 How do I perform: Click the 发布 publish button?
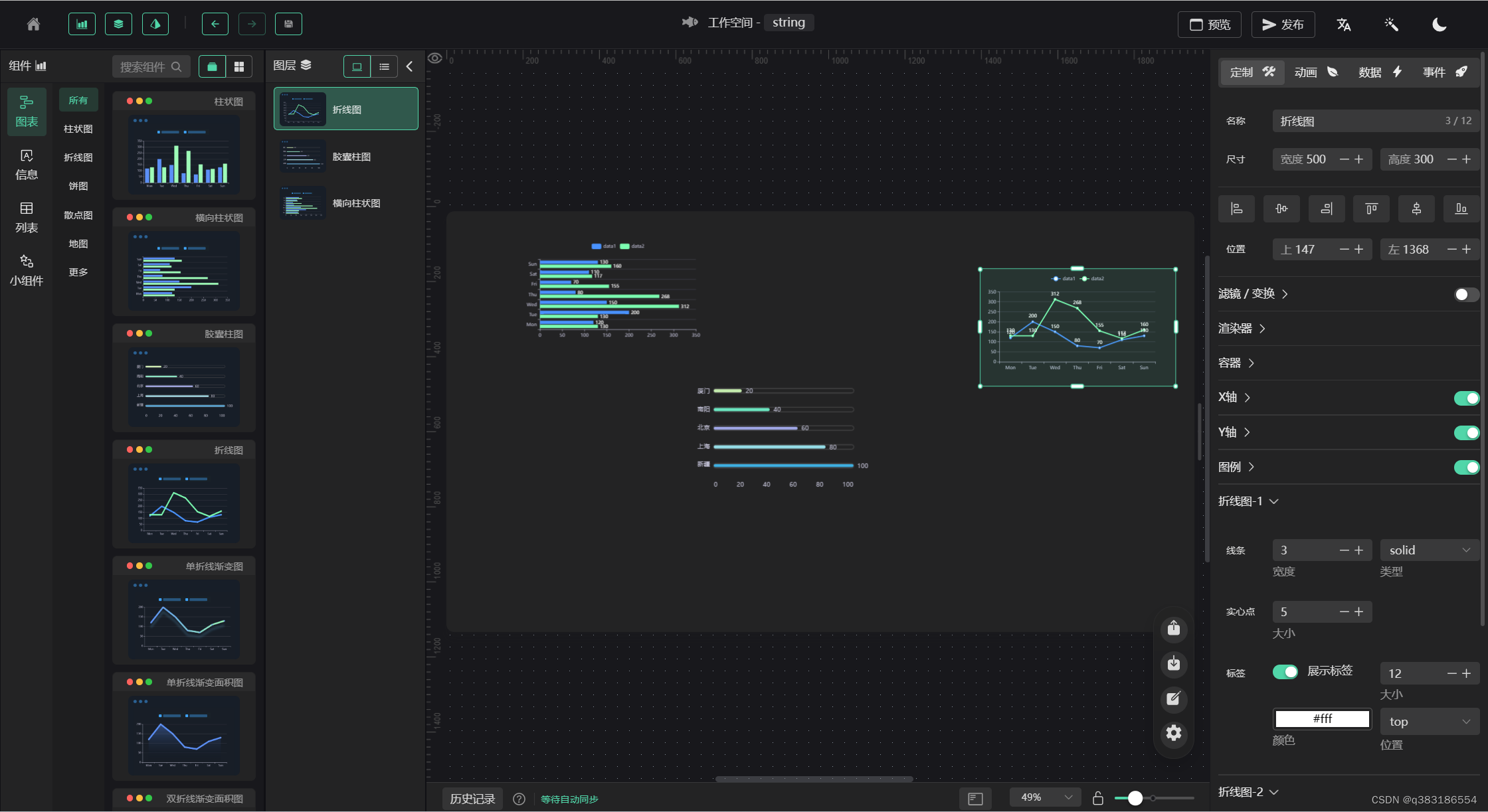(1283, 25)
